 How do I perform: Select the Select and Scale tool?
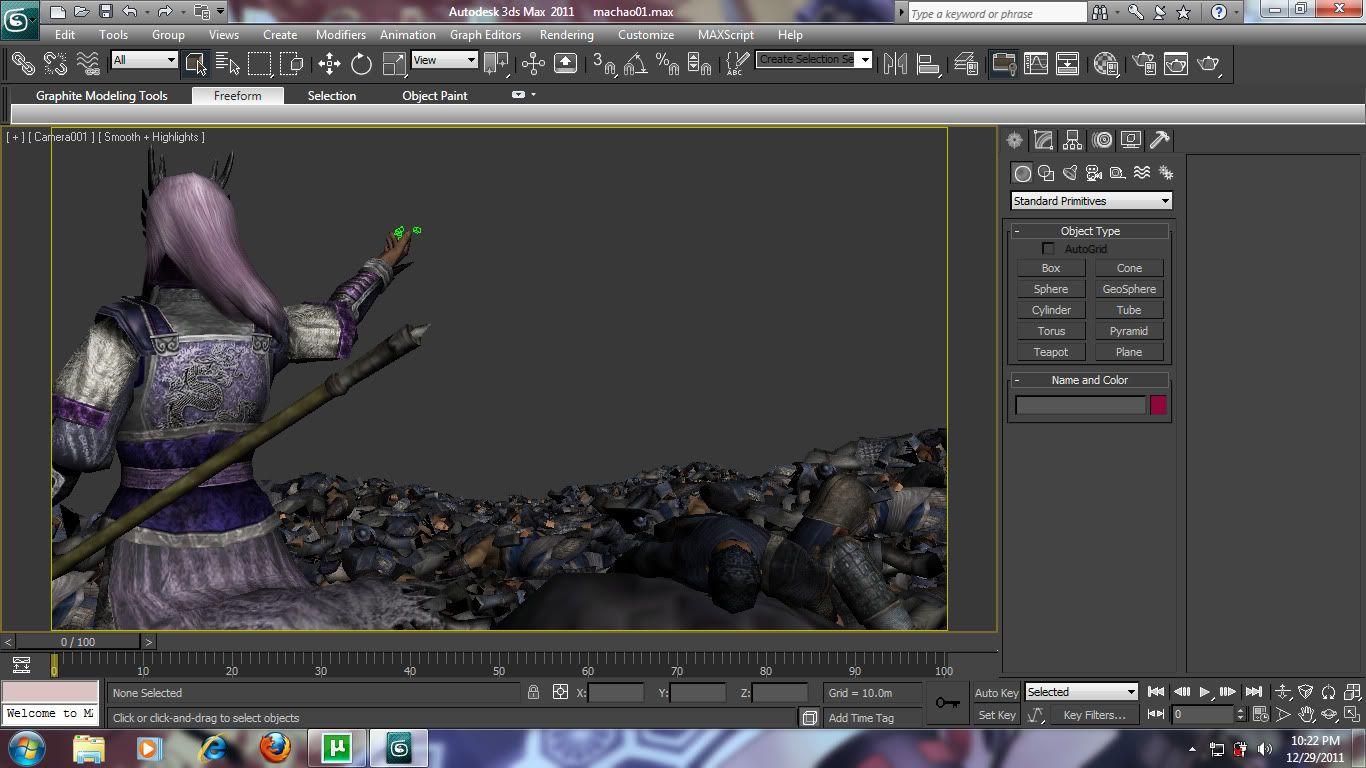394,63
